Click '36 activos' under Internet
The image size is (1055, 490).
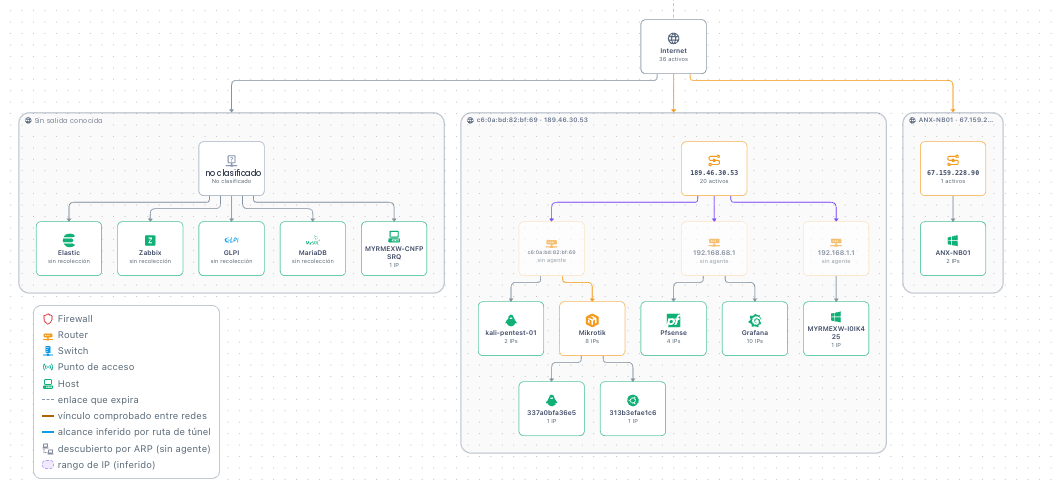pos(674,59)
